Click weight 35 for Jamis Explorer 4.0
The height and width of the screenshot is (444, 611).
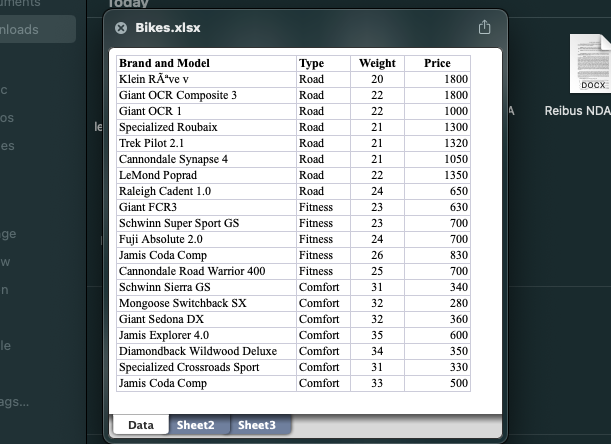coord(377,335)
